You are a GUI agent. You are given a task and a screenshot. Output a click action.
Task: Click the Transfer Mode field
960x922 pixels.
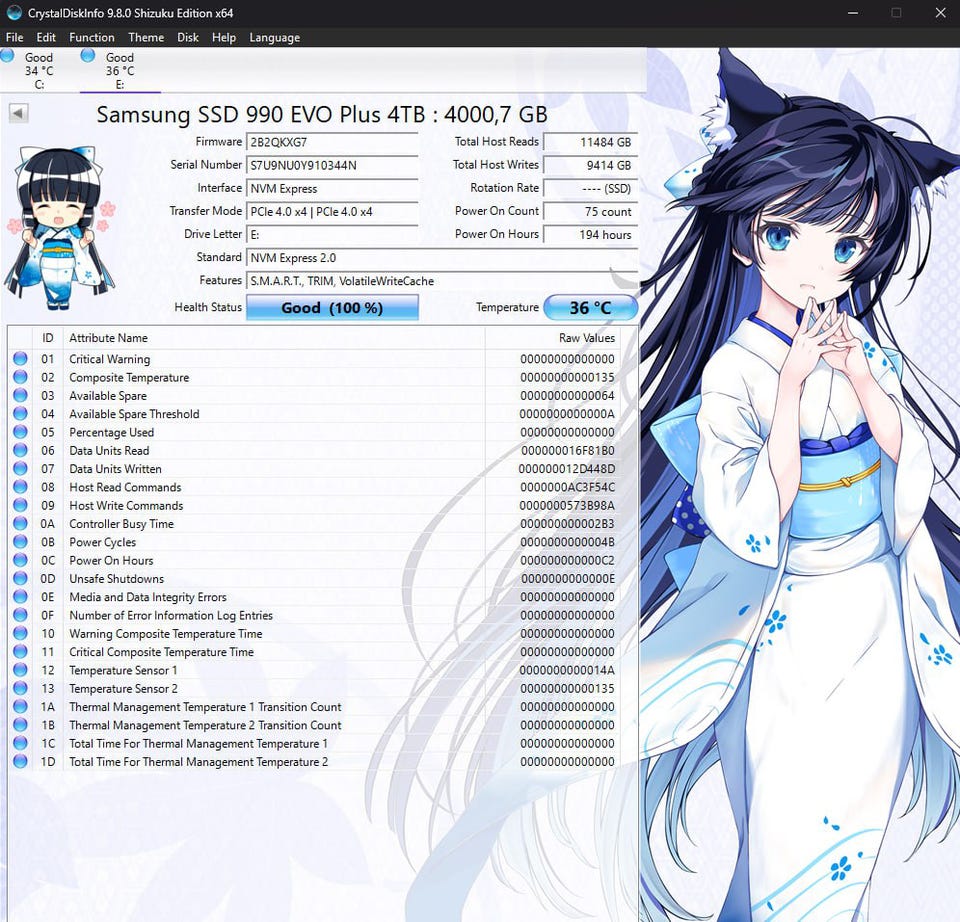[x=332, y=212]
